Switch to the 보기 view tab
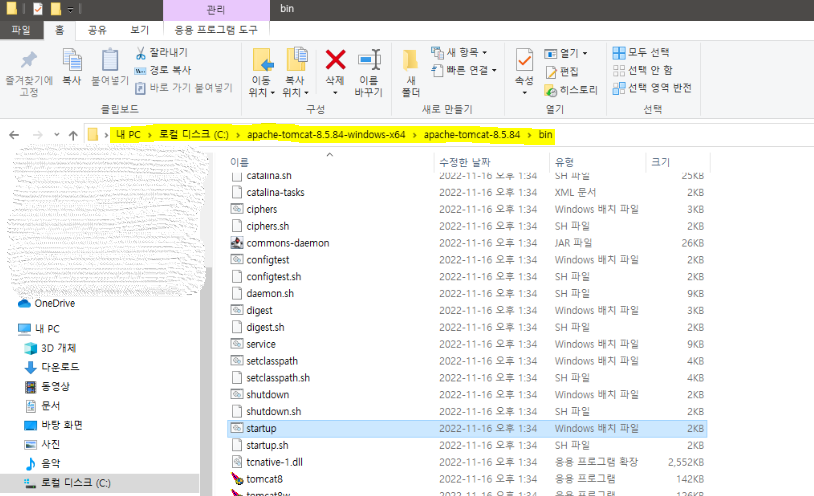The height and width of the screenshot is (496, 814). point(140,30)
